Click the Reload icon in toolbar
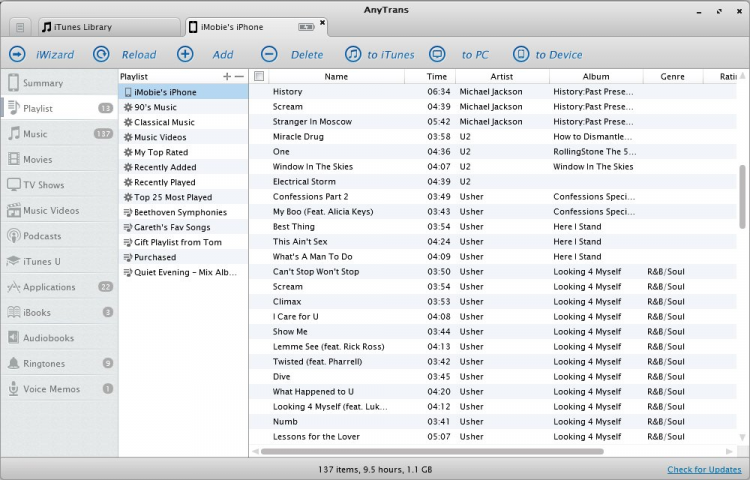The image size is (750, 480). 101,55
